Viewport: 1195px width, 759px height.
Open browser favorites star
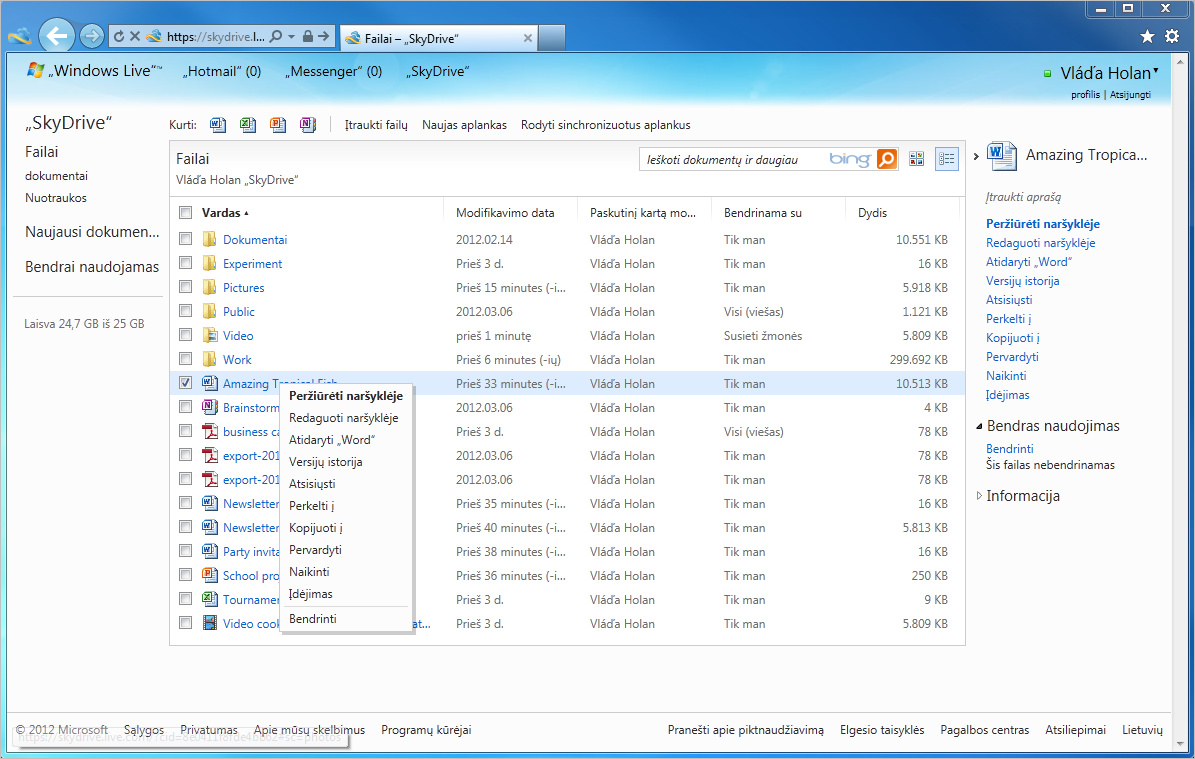tap(1147, 36)
